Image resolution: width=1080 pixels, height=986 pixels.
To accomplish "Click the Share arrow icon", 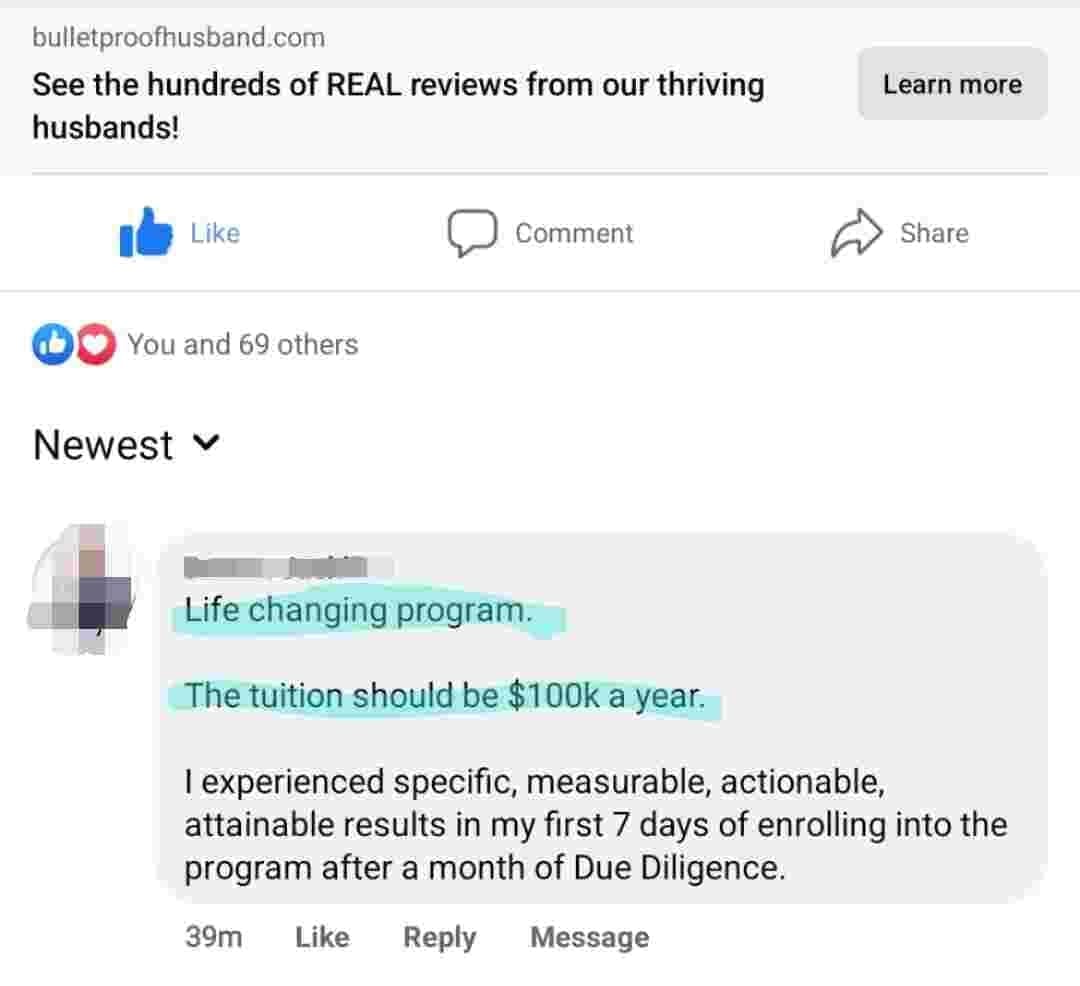I will [x=857, y=233].
